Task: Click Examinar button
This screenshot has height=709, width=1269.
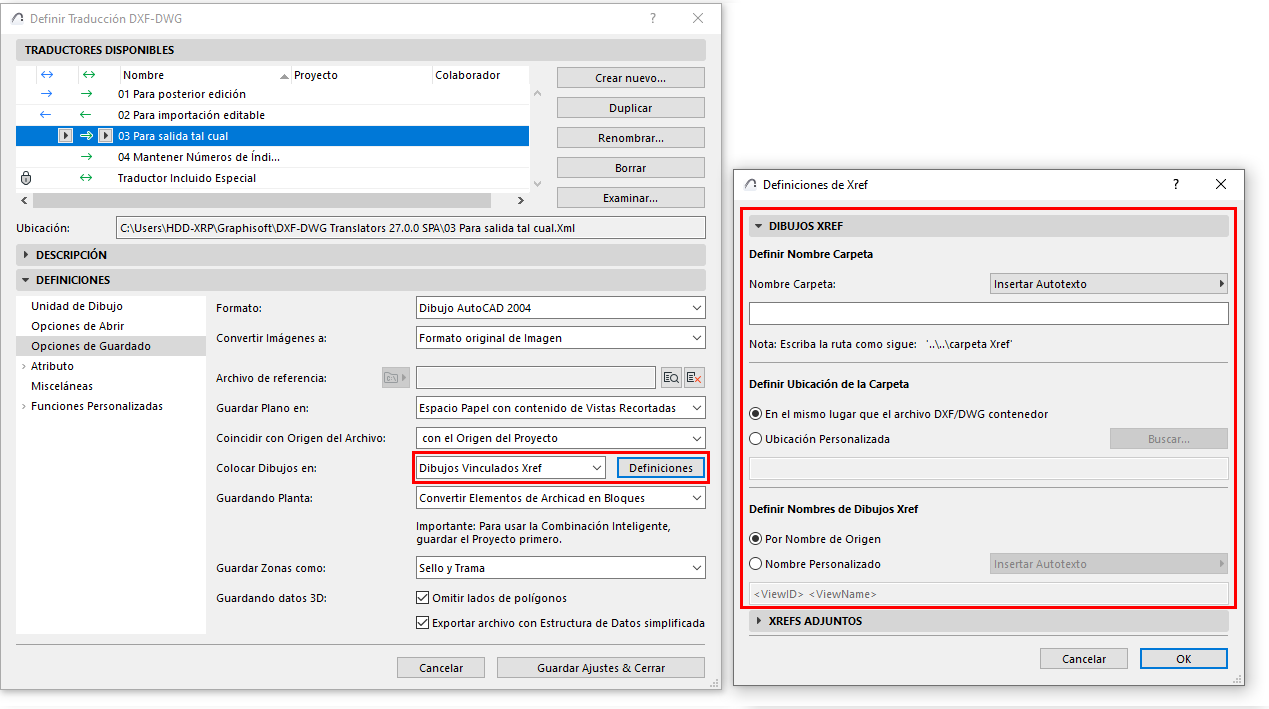Action: pos(631,198)
